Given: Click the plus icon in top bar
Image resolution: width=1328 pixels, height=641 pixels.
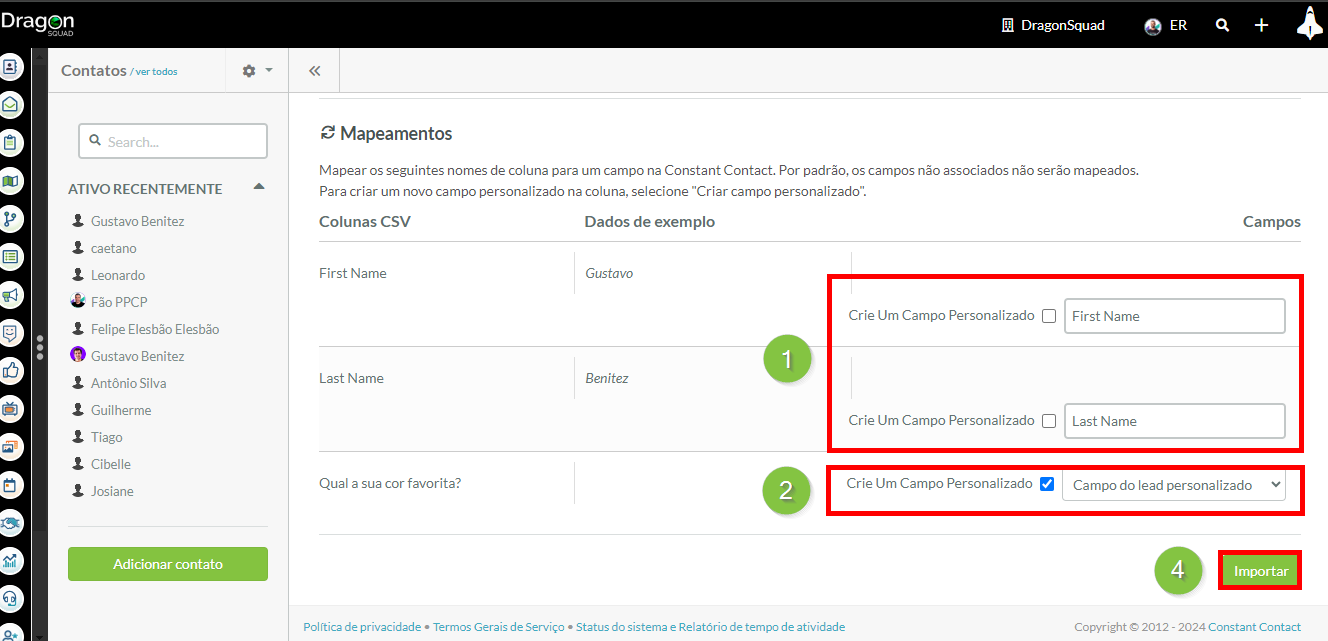Looking at the screenshot, I should pyautogui.click(x=1262, y=26).
